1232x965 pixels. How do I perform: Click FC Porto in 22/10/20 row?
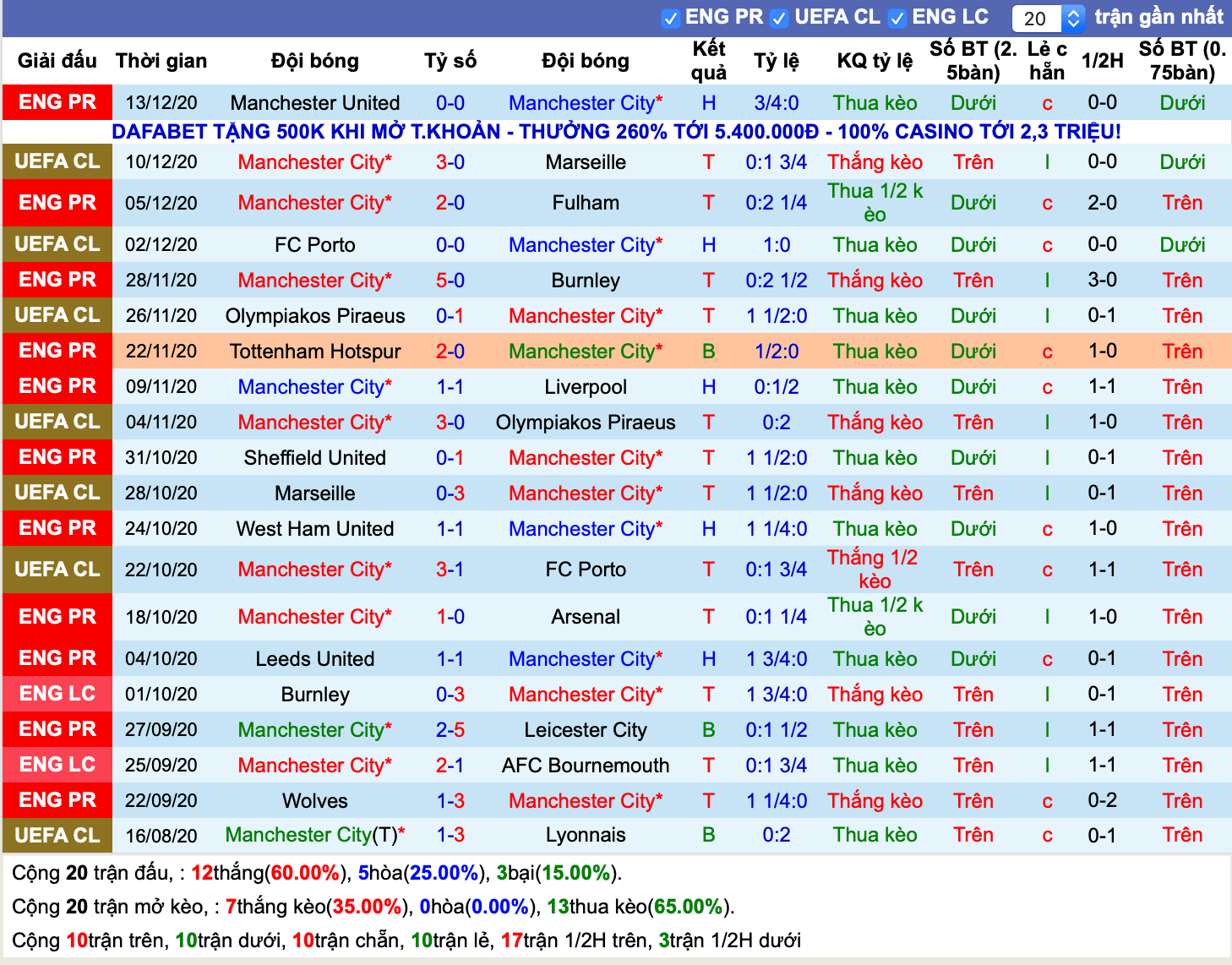[586, 570]
